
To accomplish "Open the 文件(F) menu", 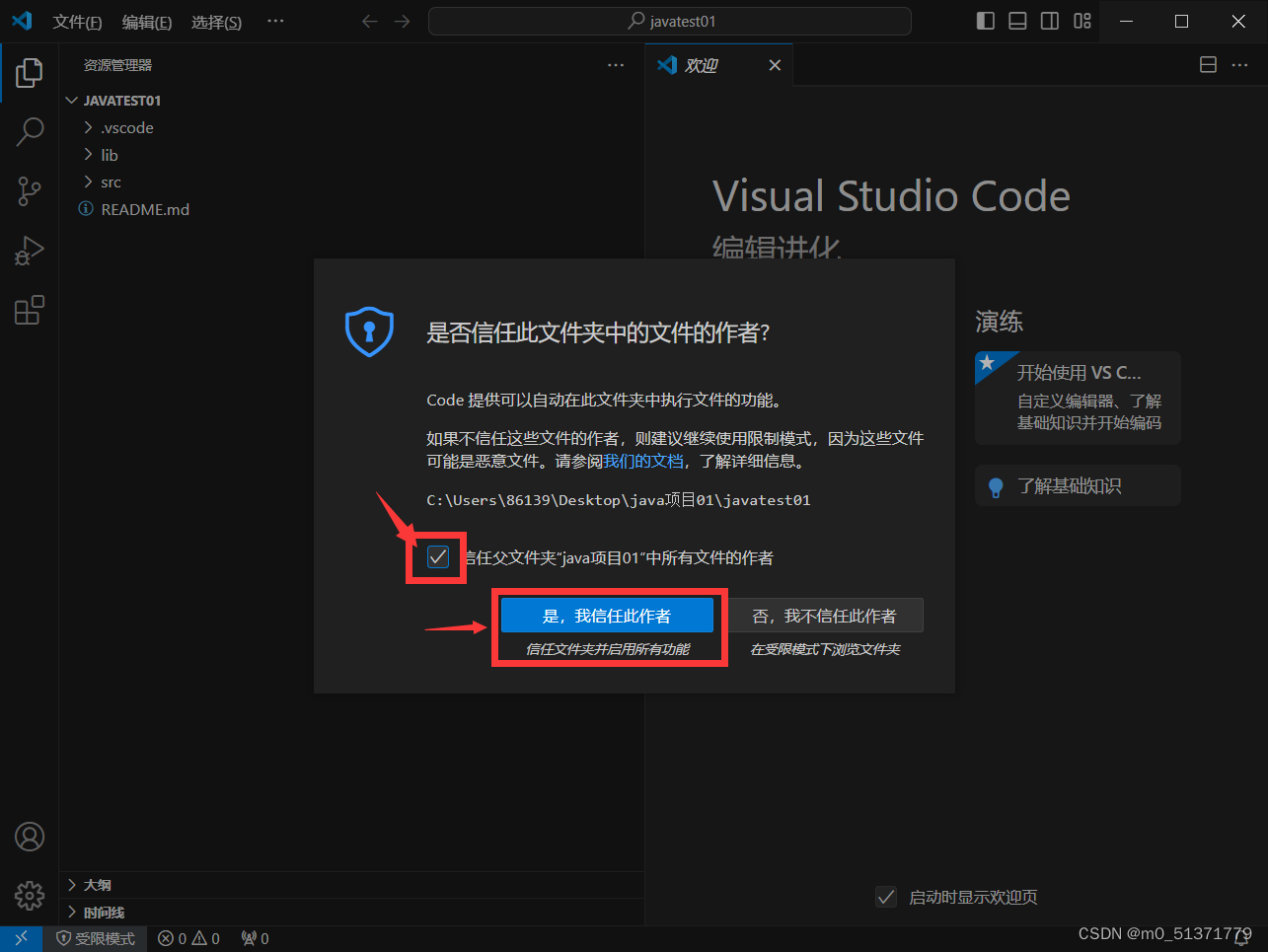I will coord(77,22).
